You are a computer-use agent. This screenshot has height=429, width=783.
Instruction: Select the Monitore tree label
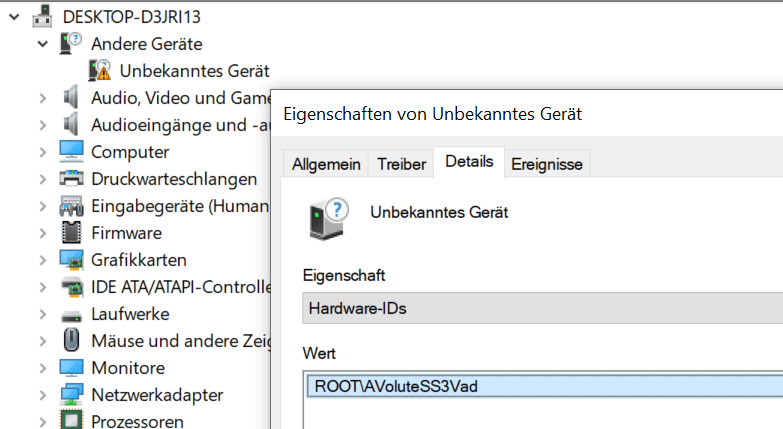(128, 367)
